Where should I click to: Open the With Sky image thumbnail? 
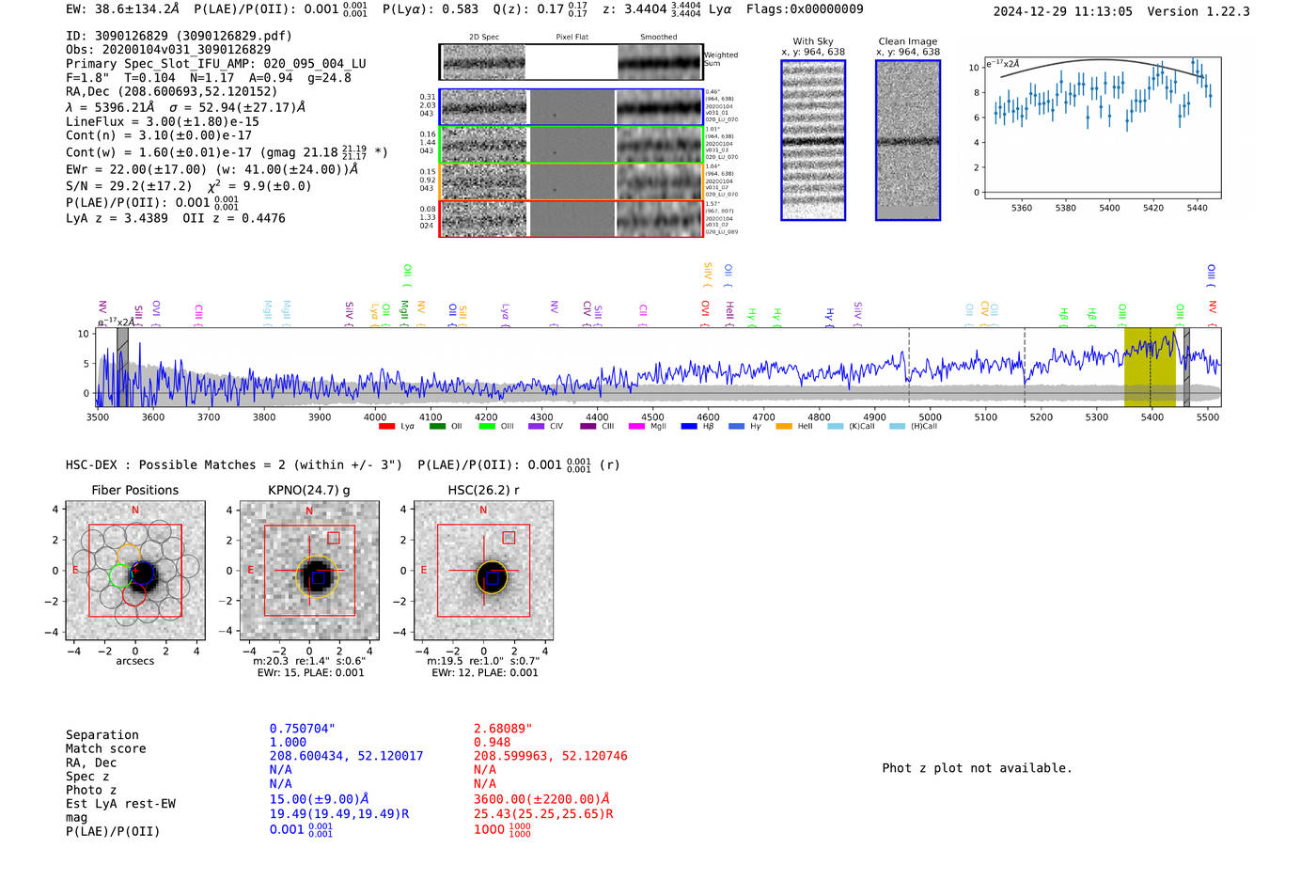pyautogui.click(x=813, y=140)
